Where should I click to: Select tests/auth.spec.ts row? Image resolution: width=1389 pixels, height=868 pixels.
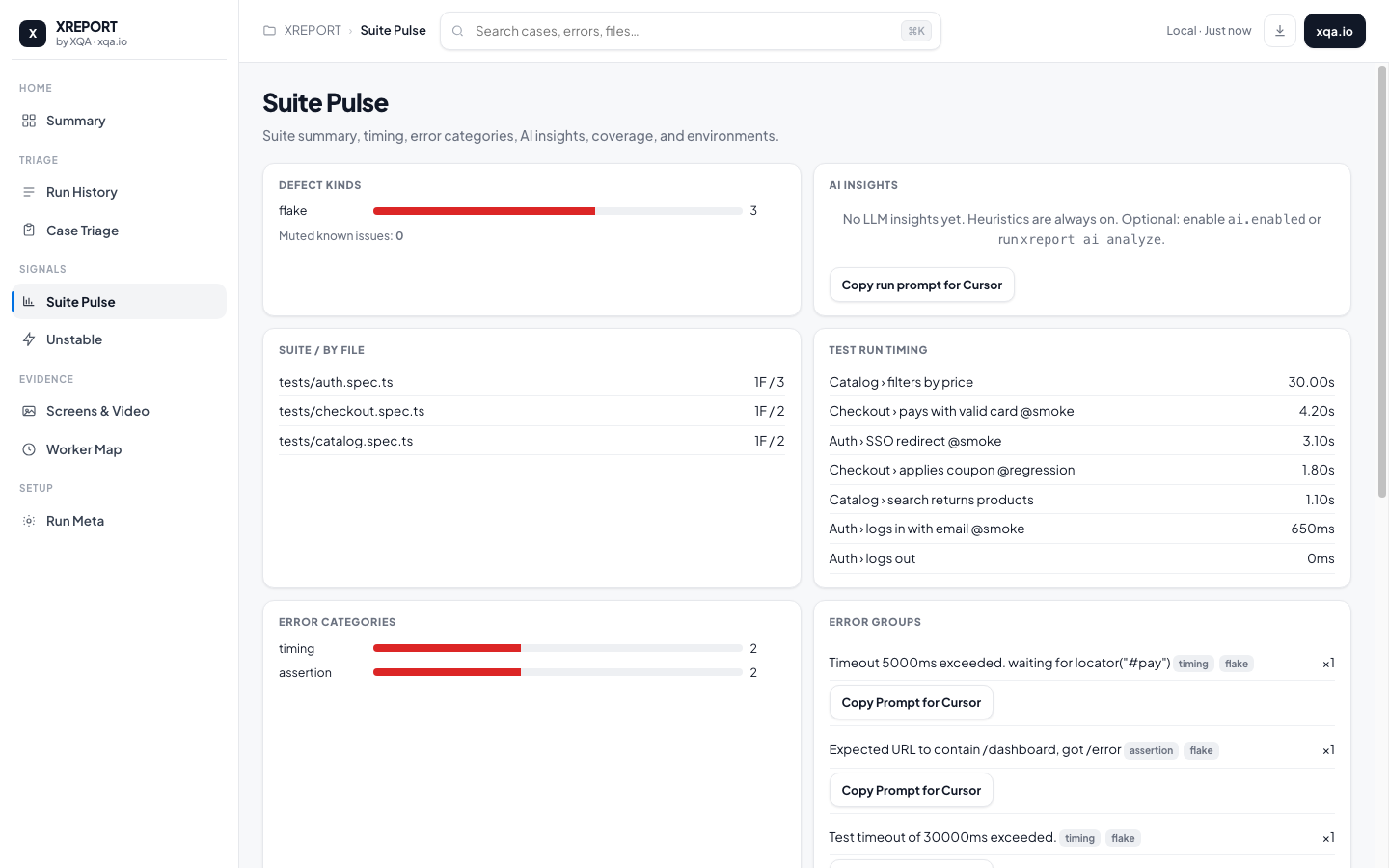click(x=531, y=382)
